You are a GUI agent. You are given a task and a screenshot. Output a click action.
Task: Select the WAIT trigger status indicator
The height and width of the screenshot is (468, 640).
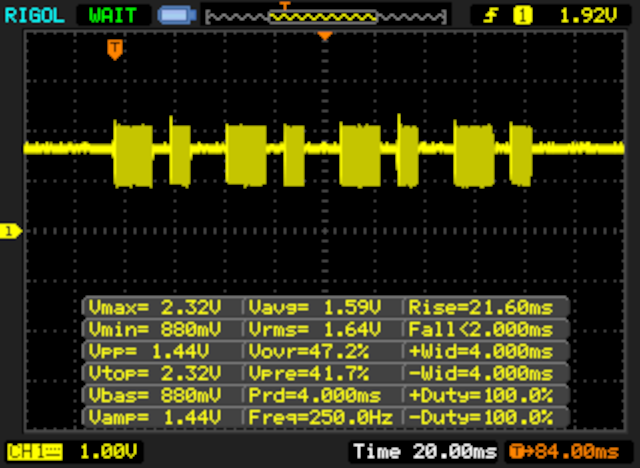(x=113, y=16)
